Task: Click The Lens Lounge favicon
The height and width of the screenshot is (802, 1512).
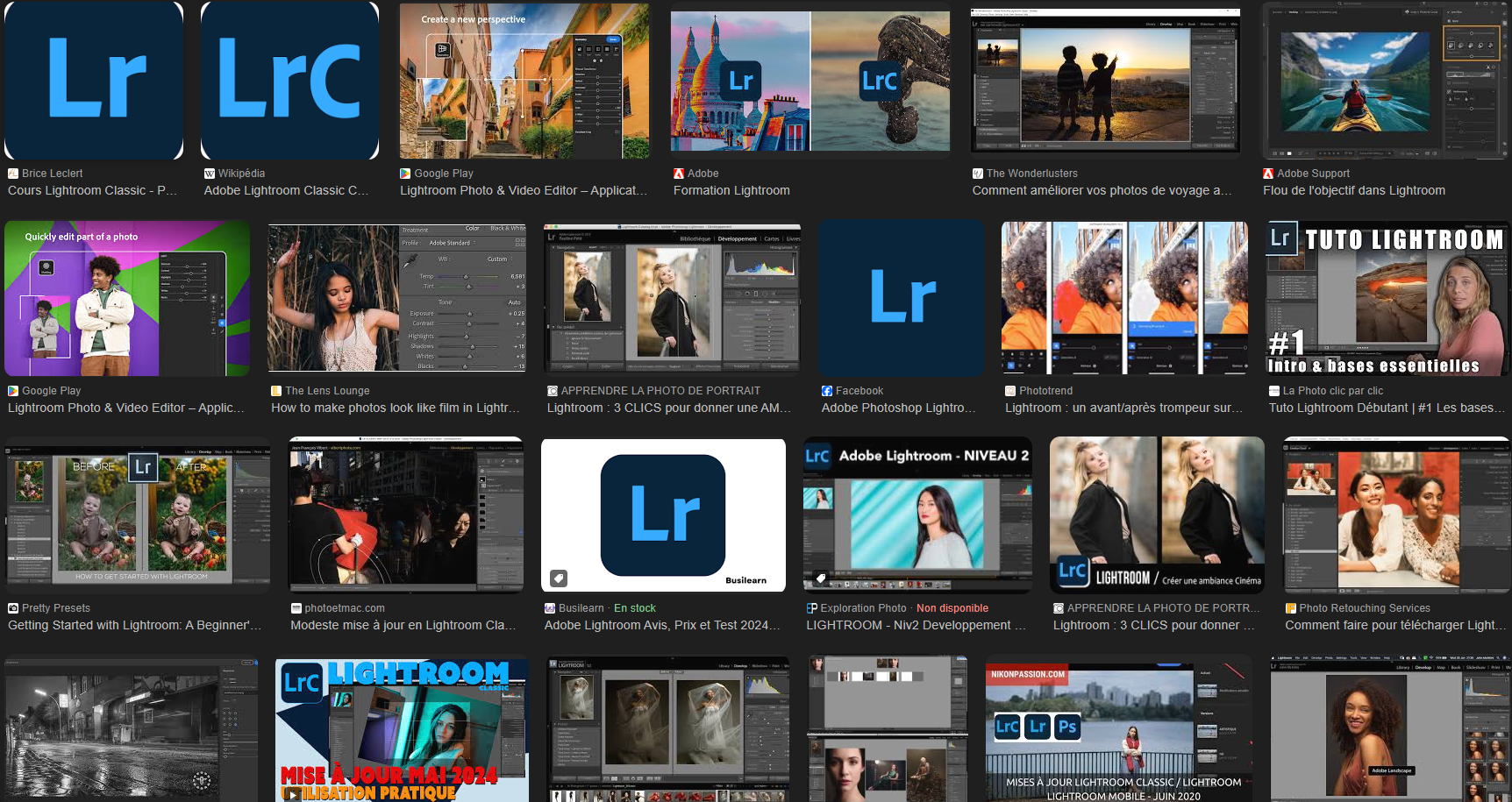Action: pos(276,391)
